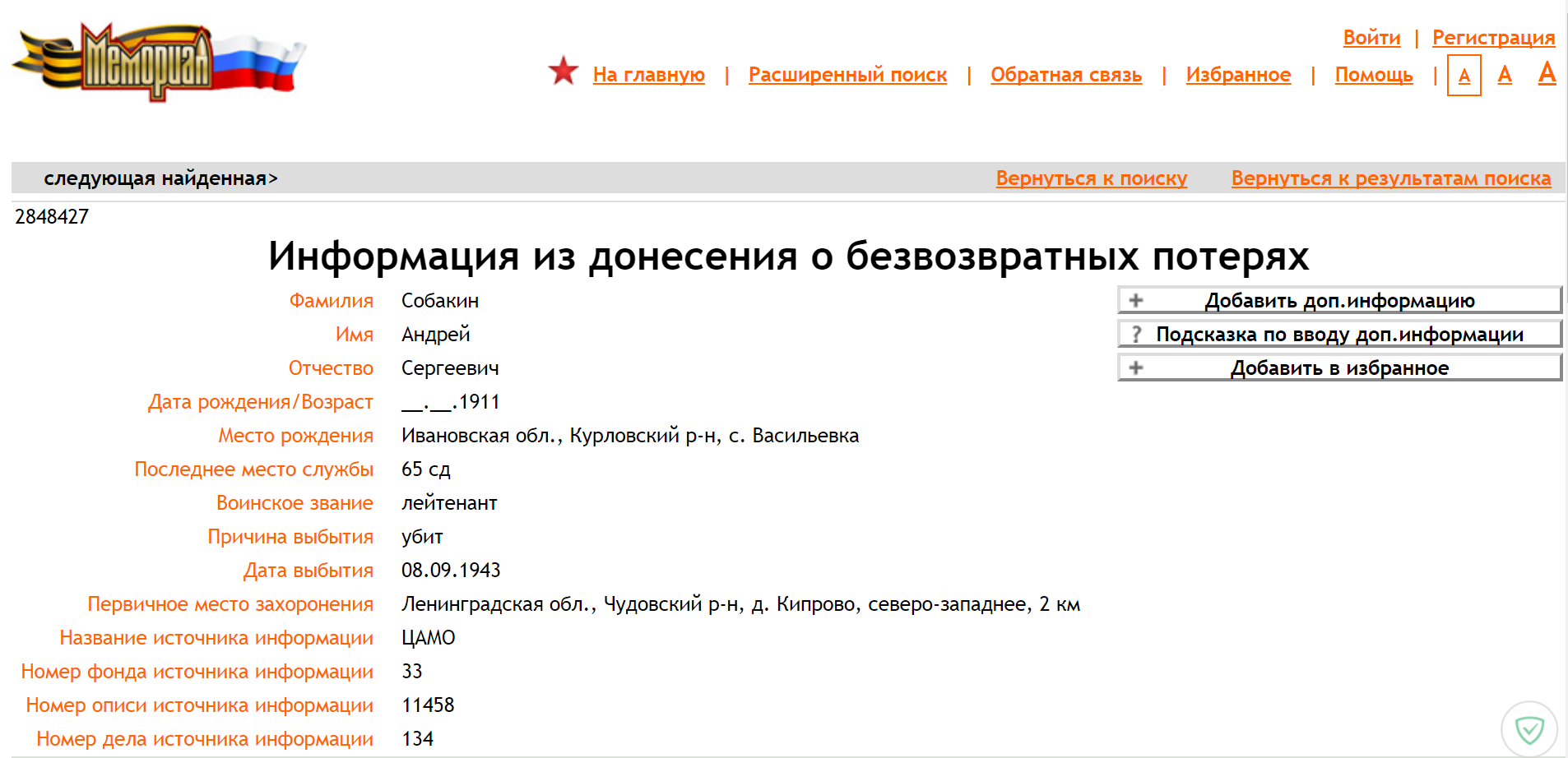Open the Избранное navigation item

pos(1237,75)
